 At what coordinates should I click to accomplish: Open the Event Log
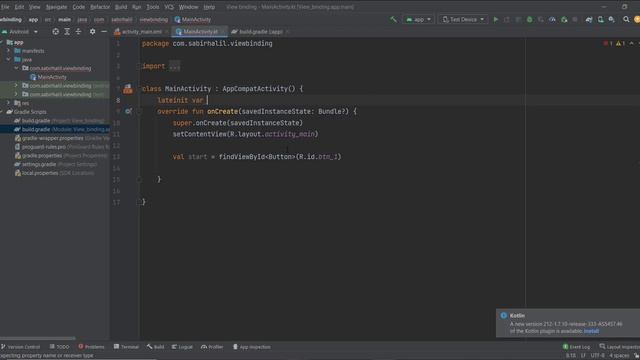pos(576,347)
